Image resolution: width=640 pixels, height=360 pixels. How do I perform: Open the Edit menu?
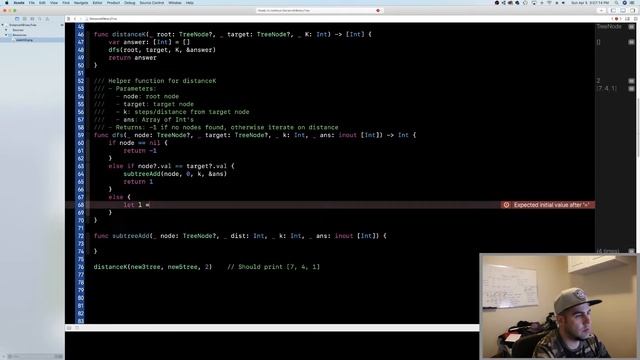tap(42, 3)
